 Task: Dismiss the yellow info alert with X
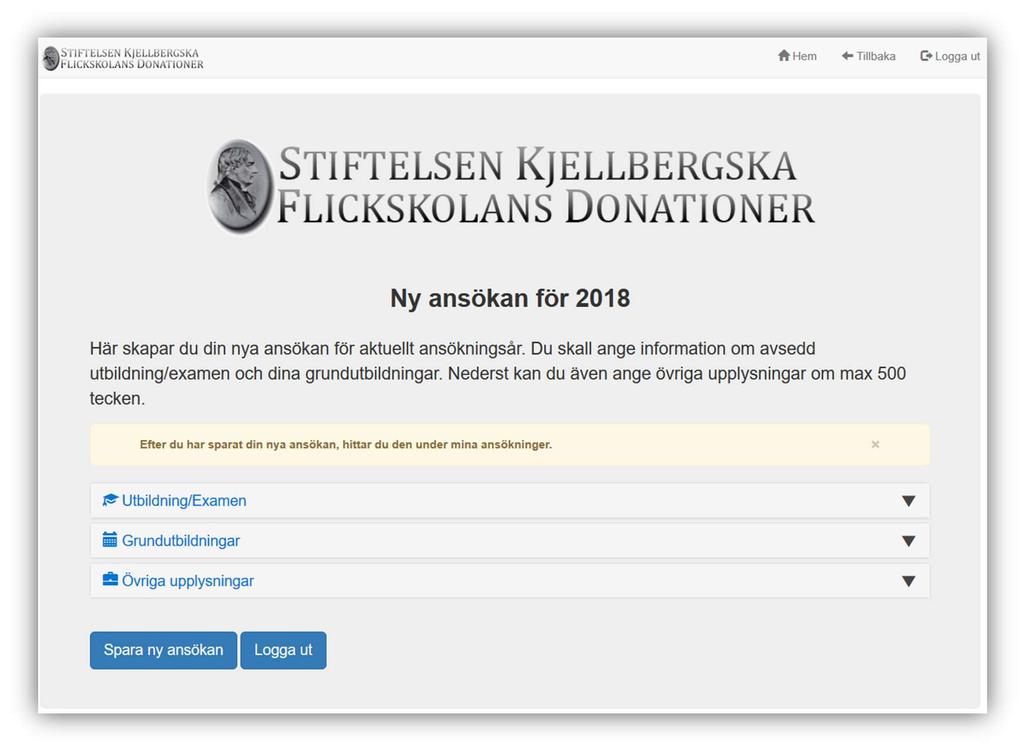click(875, 444)
